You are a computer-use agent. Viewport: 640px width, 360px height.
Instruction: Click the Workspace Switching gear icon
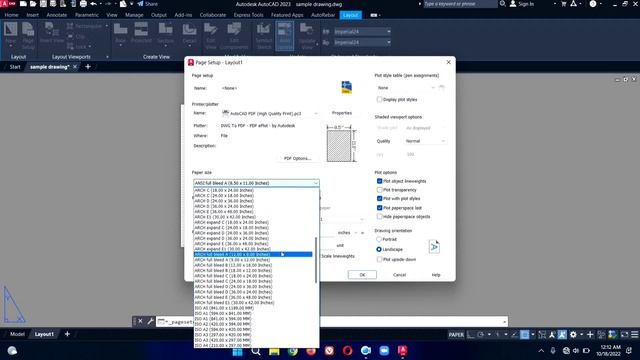(573, 335)
